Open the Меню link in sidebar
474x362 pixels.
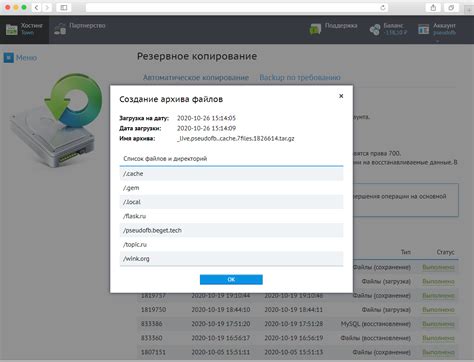coord(26,58)
